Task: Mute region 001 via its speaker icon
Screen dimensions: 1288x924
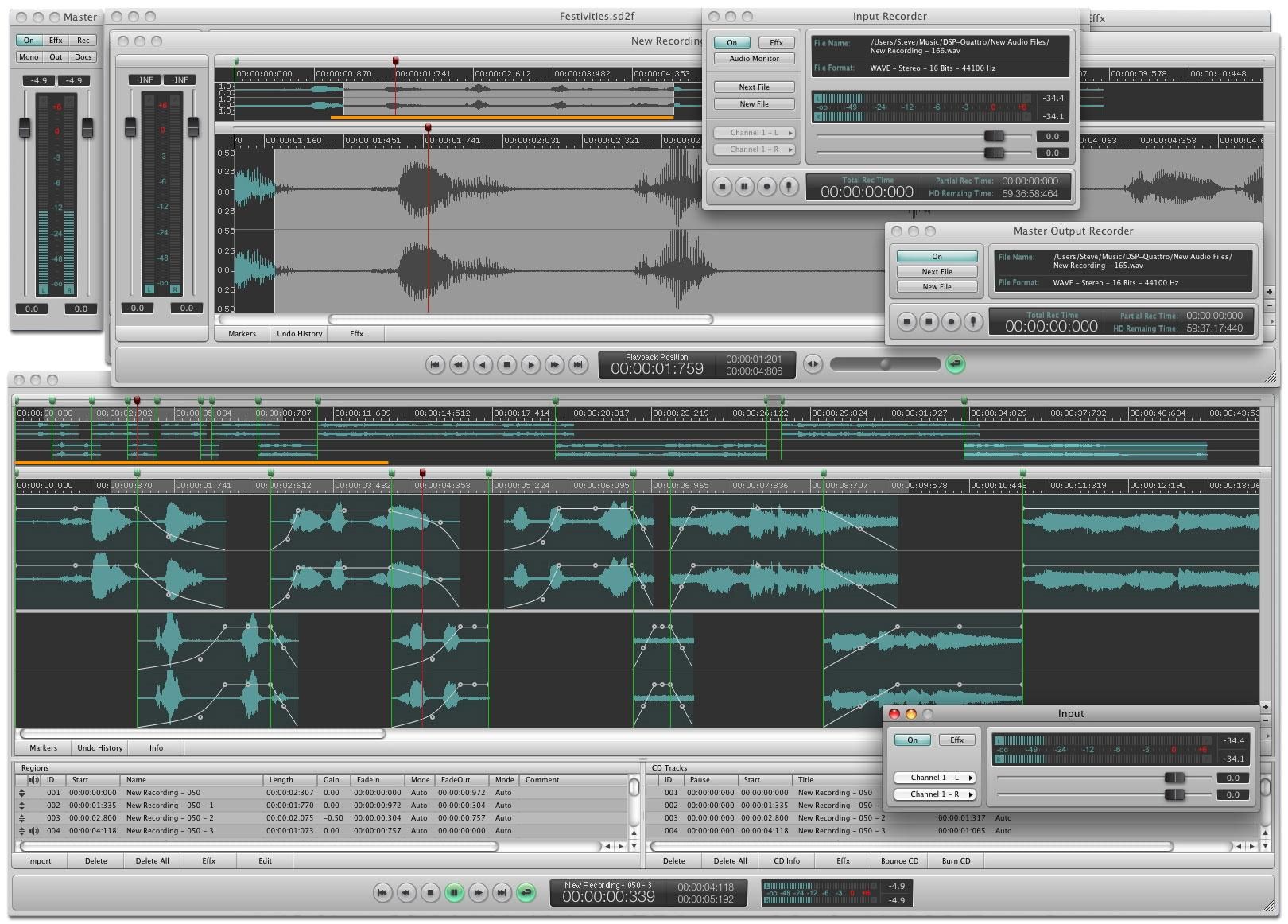Action: [33, 792]
